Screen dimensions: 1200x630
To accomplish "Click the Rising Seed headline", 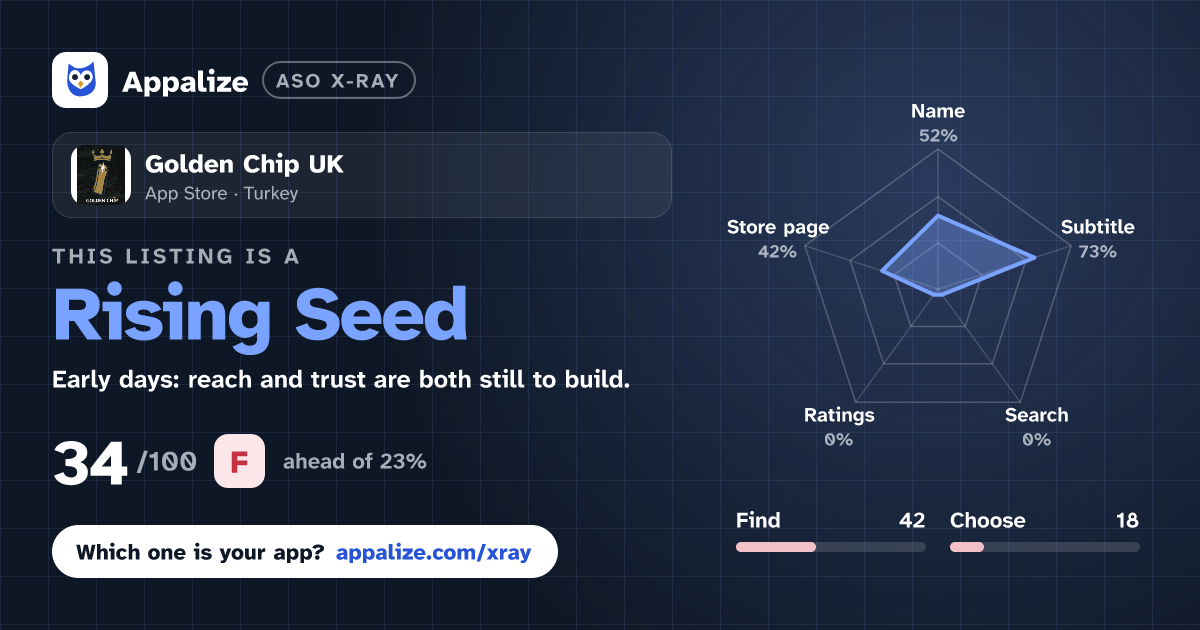I will coord(260,316).
